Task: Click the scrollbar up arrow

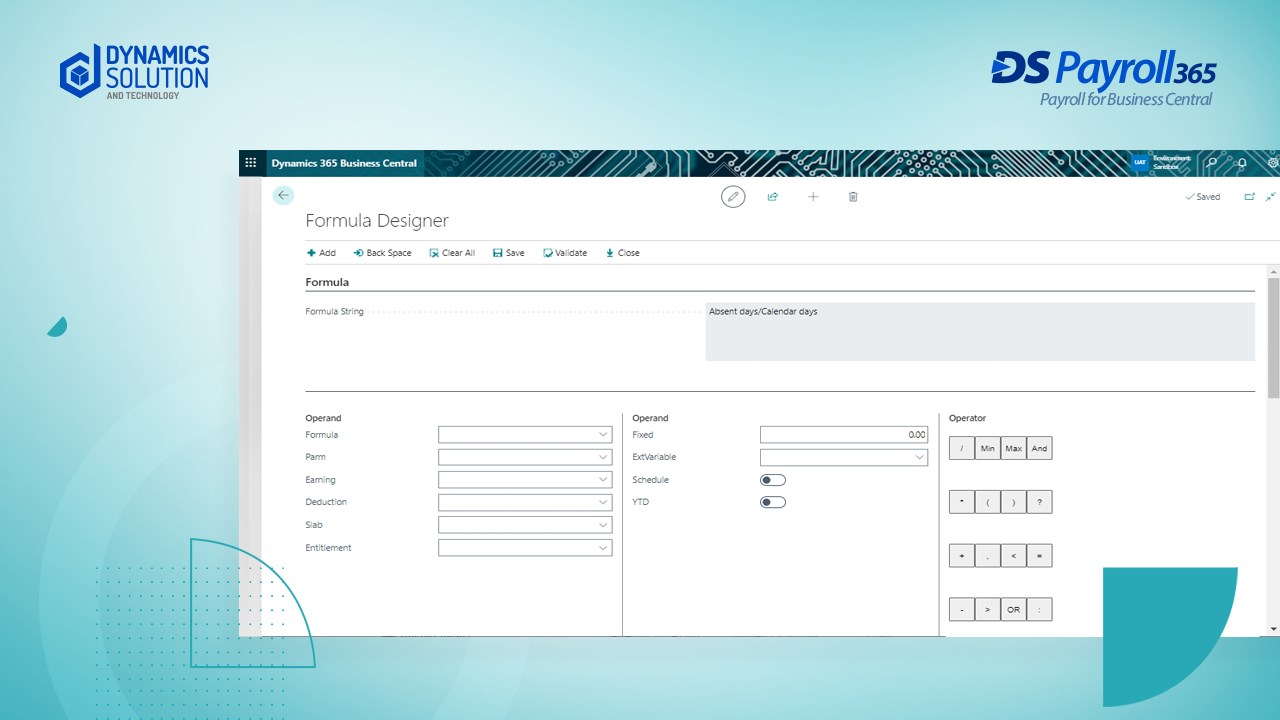Action: [x=1273, y=271]
